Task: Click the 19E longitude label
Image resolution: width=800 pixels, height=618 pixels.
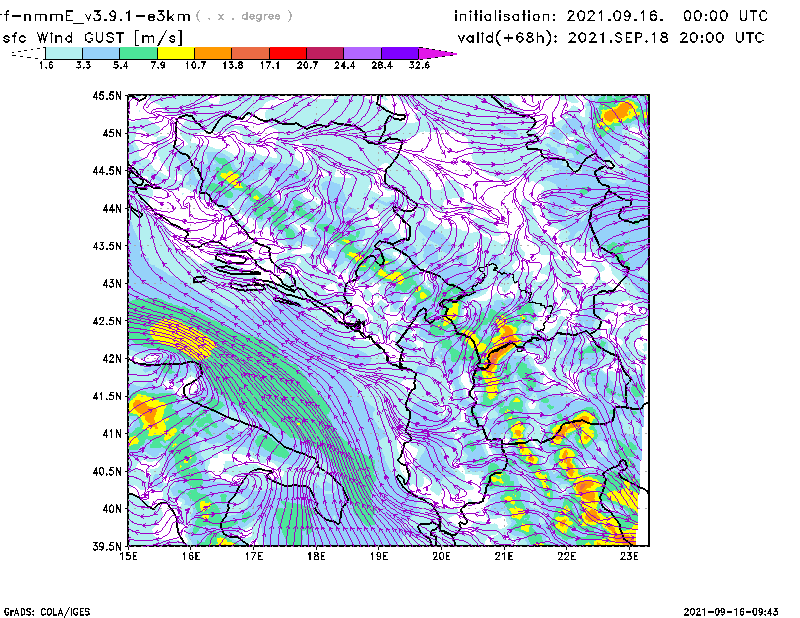Action: point(379,556)
